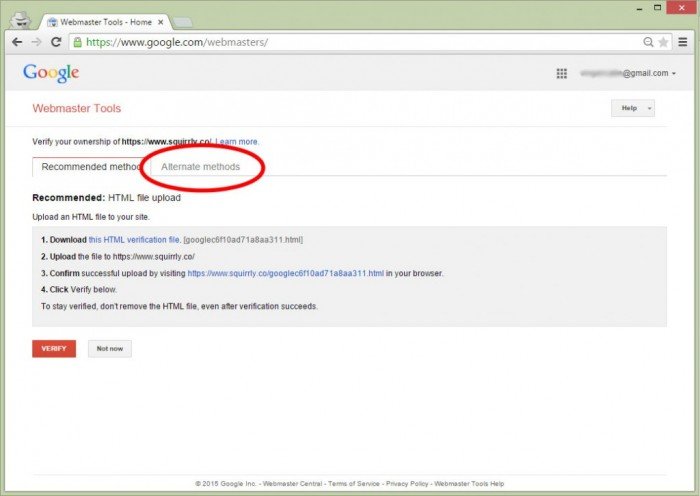
Task: Reload the page with refresh icon
Action: (56, 43)
